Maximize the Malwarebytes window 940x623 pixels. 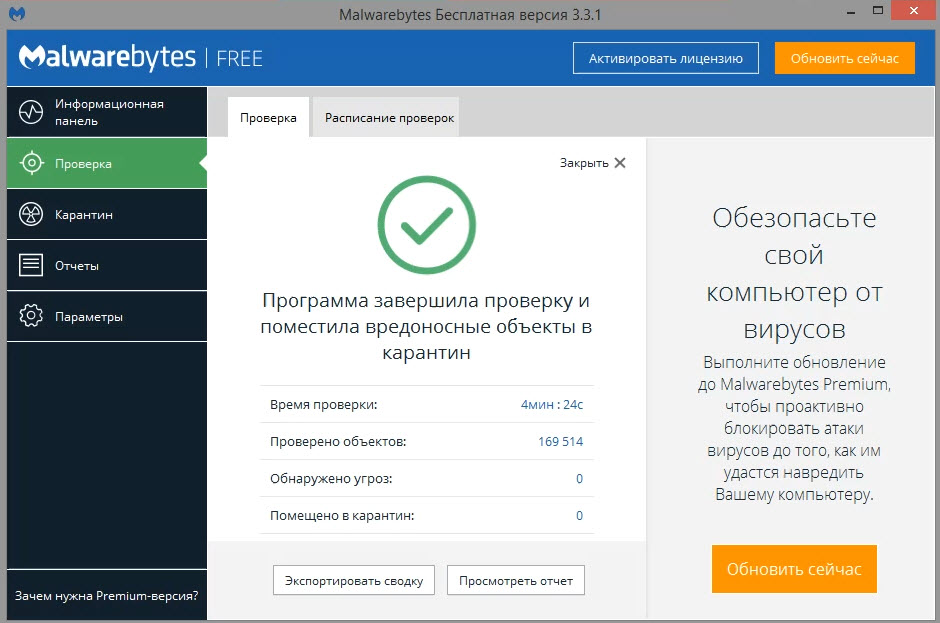(878, 11)
